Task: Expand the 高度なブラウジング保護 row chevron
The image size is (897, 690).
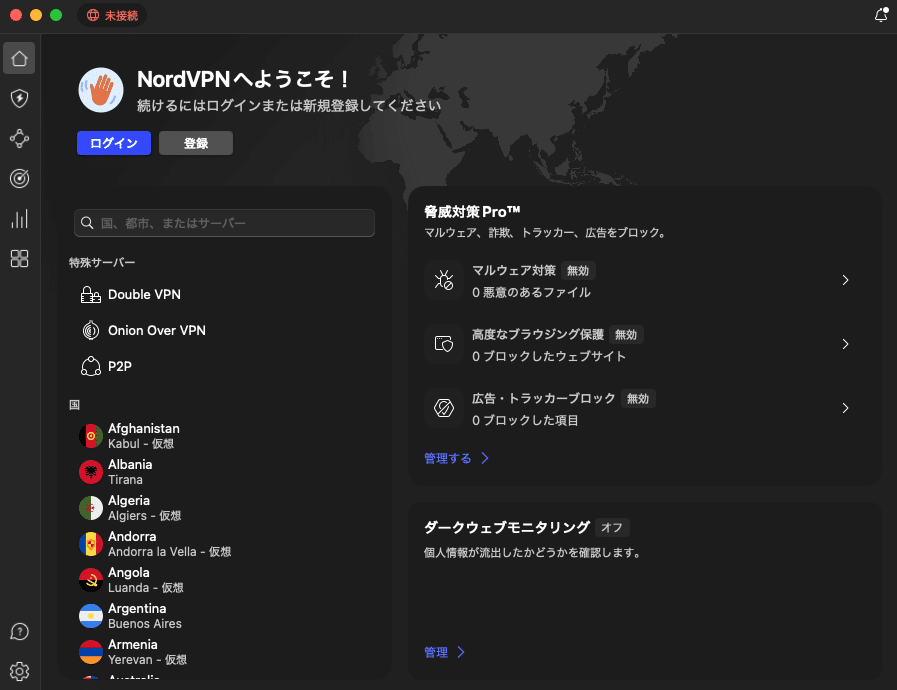Action: tap(845, 344)
